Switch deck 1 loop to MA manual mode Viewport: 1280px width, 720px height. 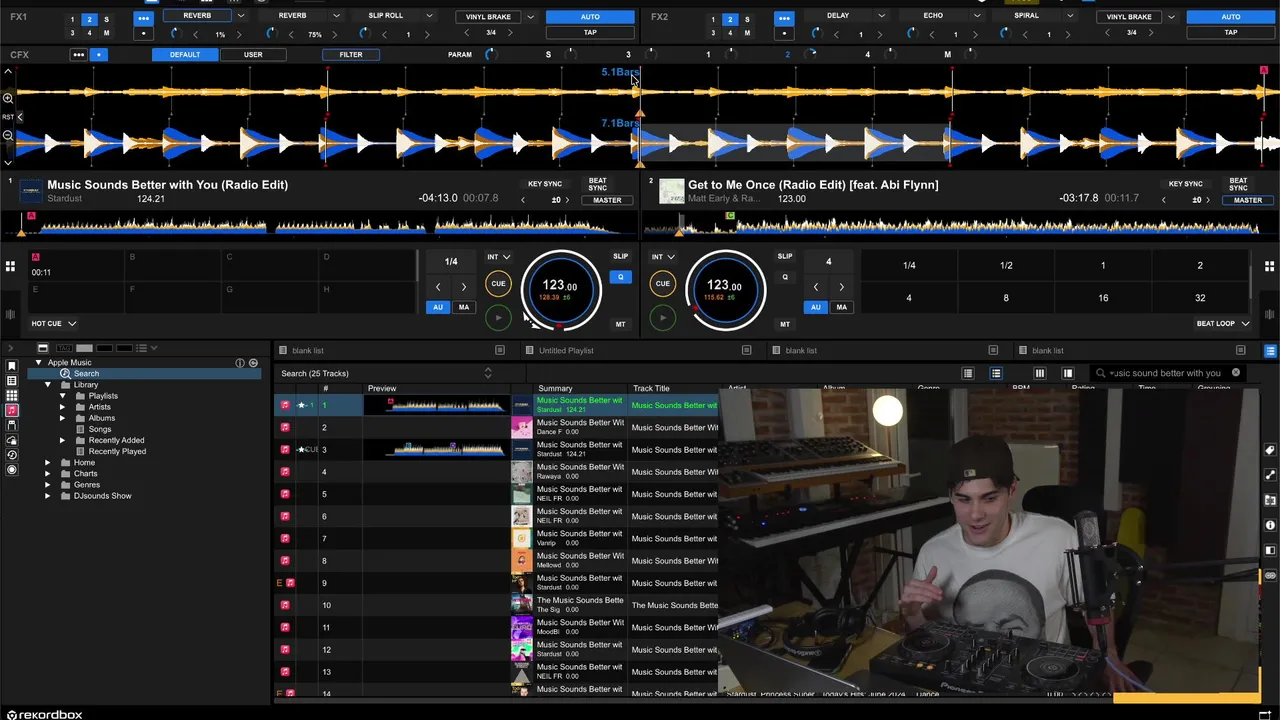click(x=463, y=308)
